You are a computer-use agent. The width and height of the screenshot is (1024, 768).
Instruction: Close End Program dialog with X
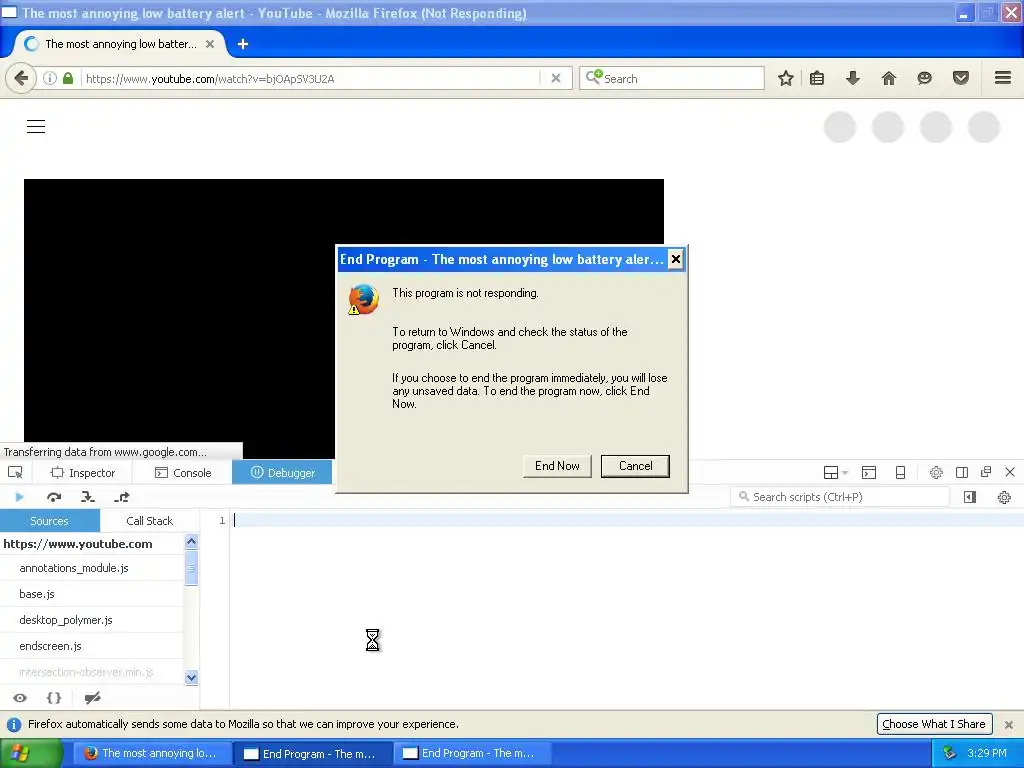[x=676, y=259]
